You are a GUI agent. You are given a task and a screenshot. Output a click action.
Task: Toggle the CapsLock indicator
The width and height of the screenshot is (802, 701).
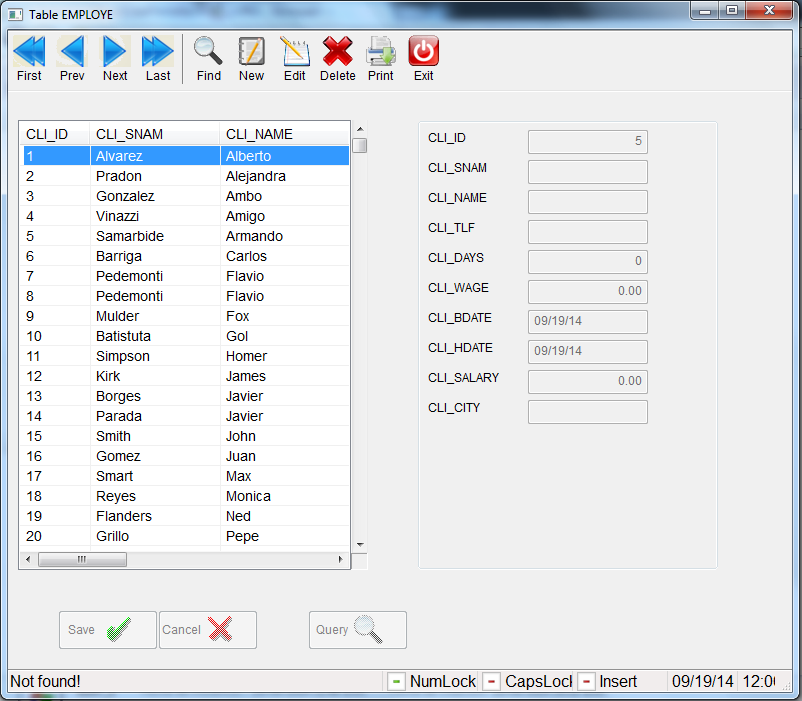(492, 681)
